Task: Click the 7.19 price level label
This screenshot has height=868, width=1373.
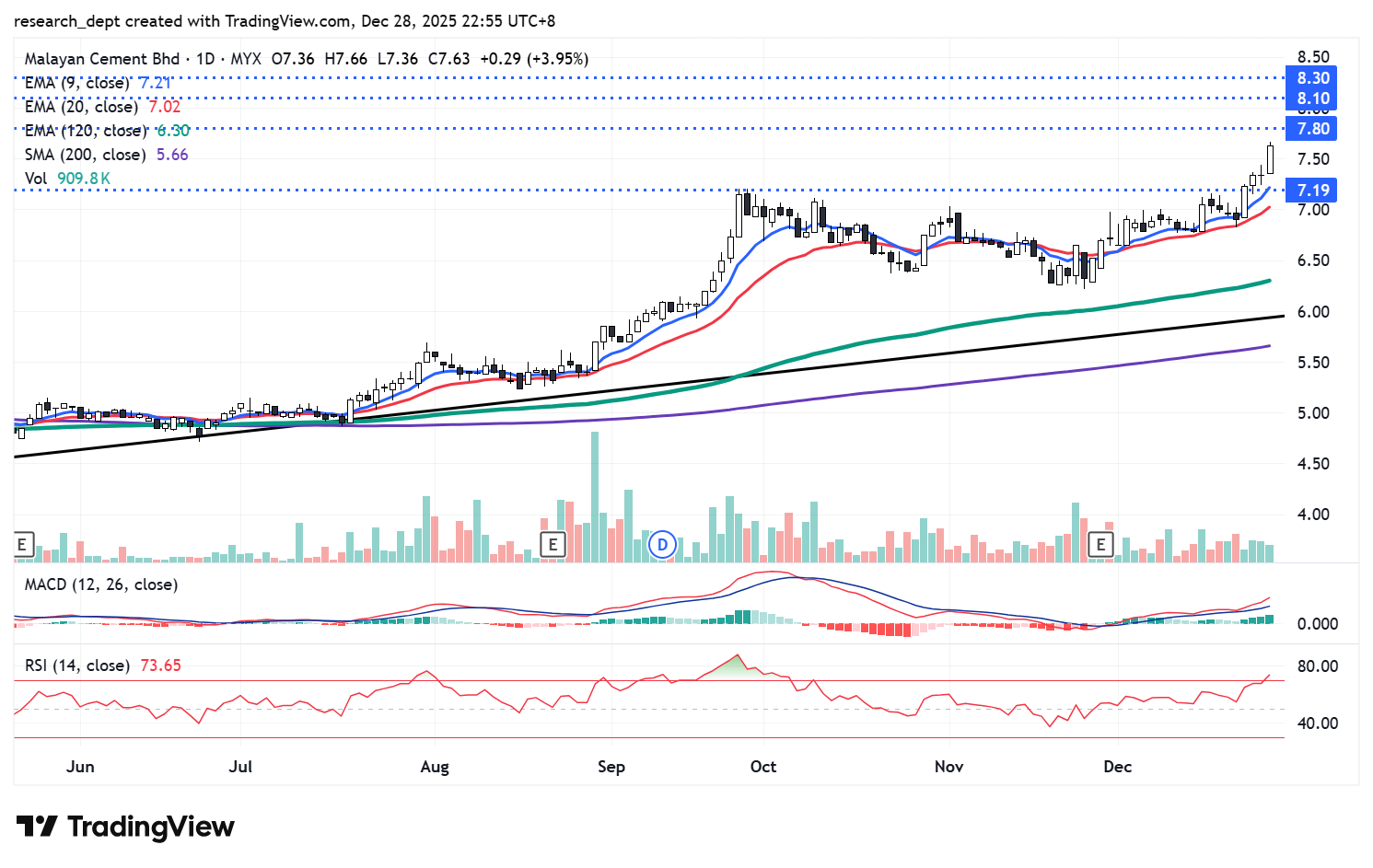Action: coord(1312,191)
